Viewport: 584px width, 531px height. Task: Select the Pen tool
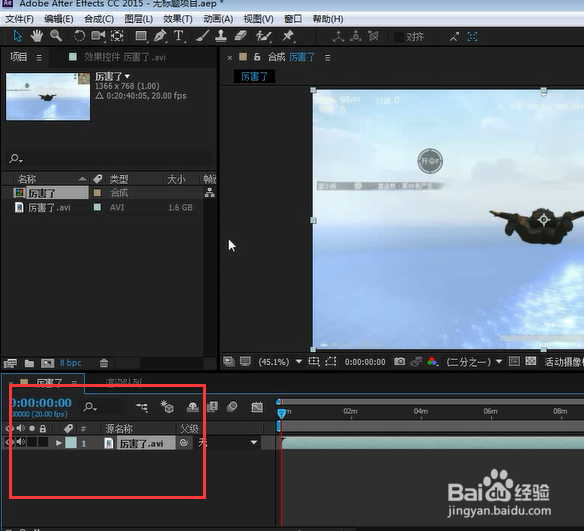point(160,36)
